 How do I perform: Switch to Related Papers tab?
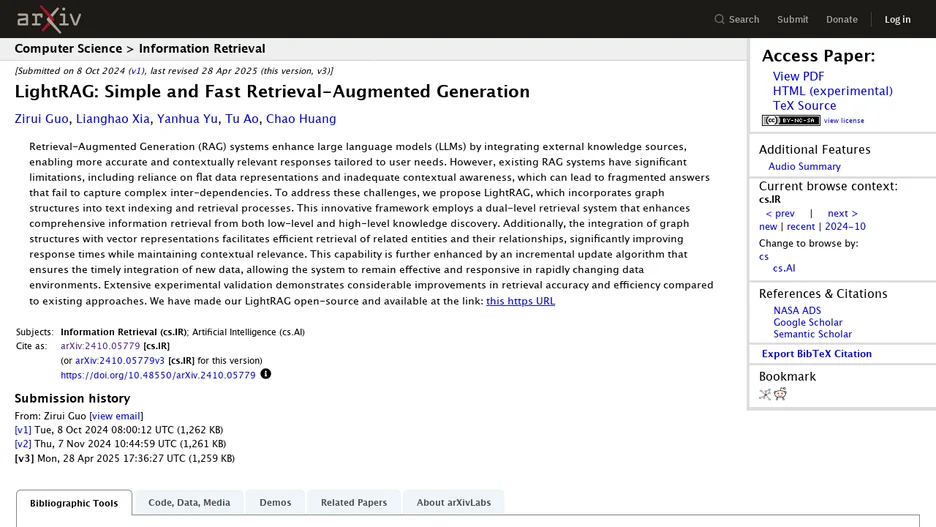coord(354,503)
